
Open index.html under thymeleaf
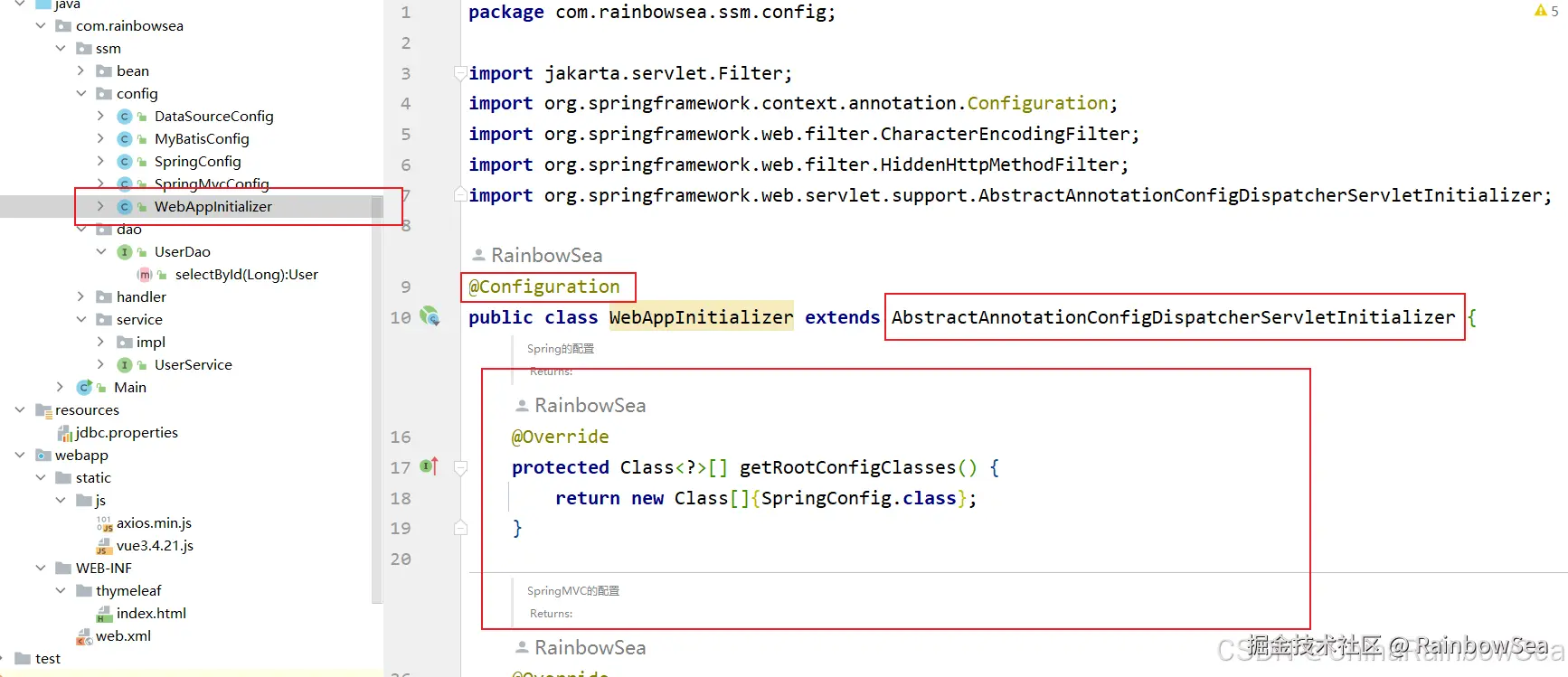pos(151,613)
